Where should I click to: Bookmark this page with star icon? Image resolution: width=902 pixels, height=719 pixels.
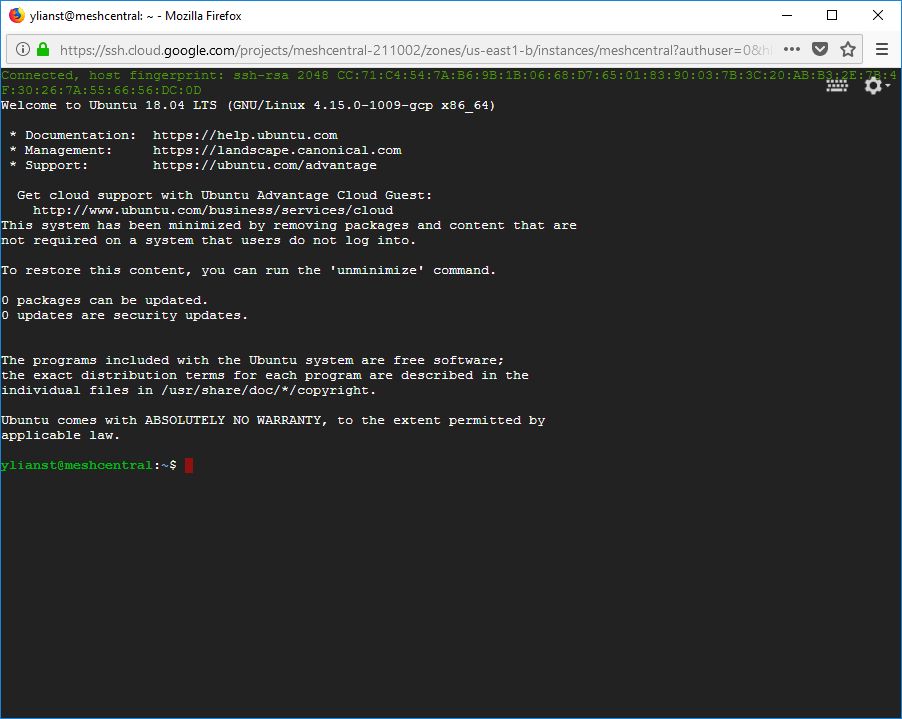[x=847, y=49]
